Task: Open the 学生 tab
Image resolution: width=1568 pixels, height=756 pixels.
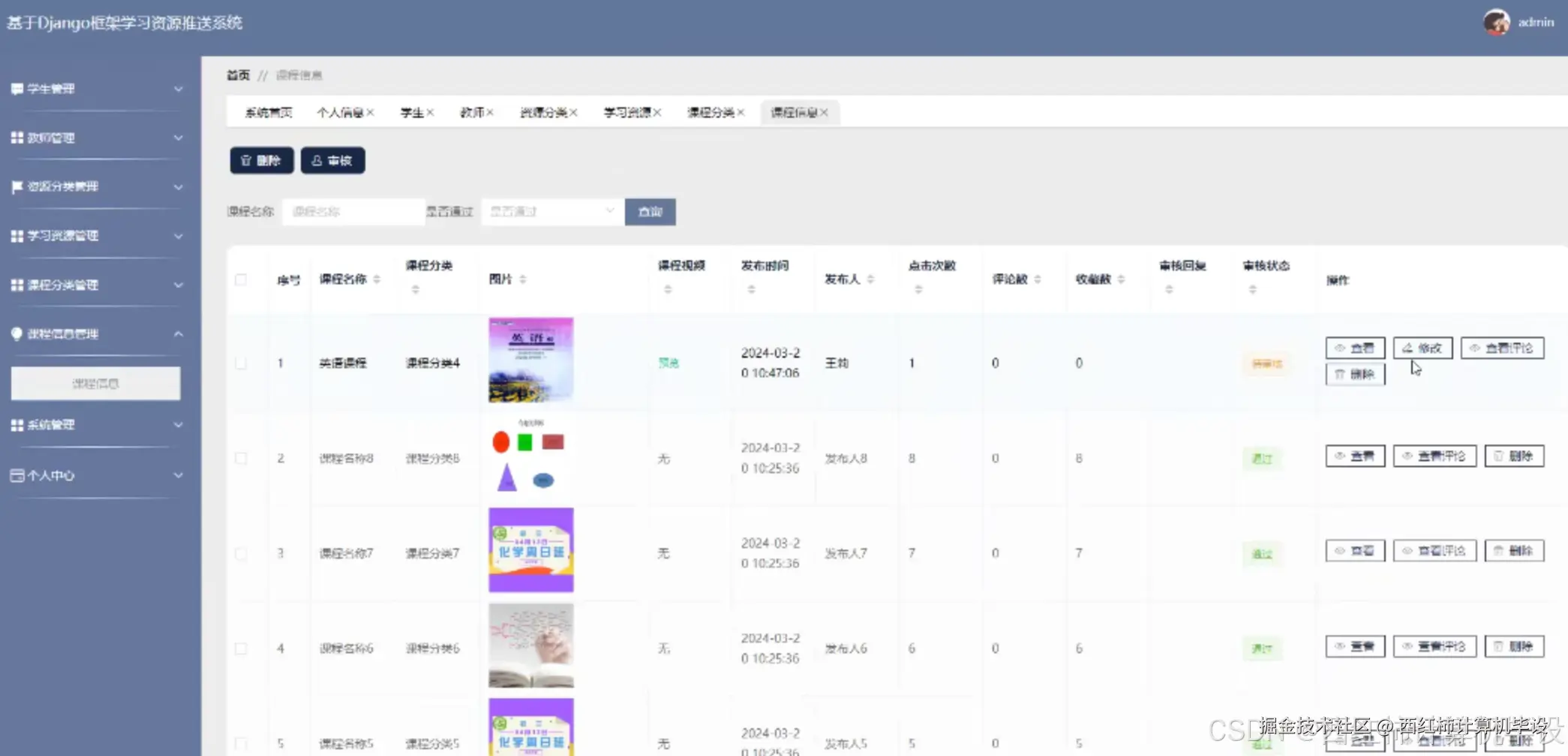Action: [x=412, y=112]
